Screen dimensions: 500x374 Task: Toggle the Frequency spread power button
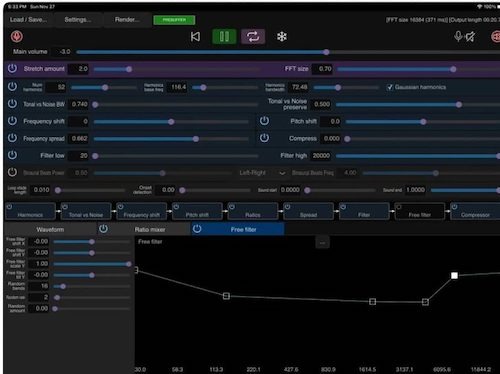coord(12,138)
